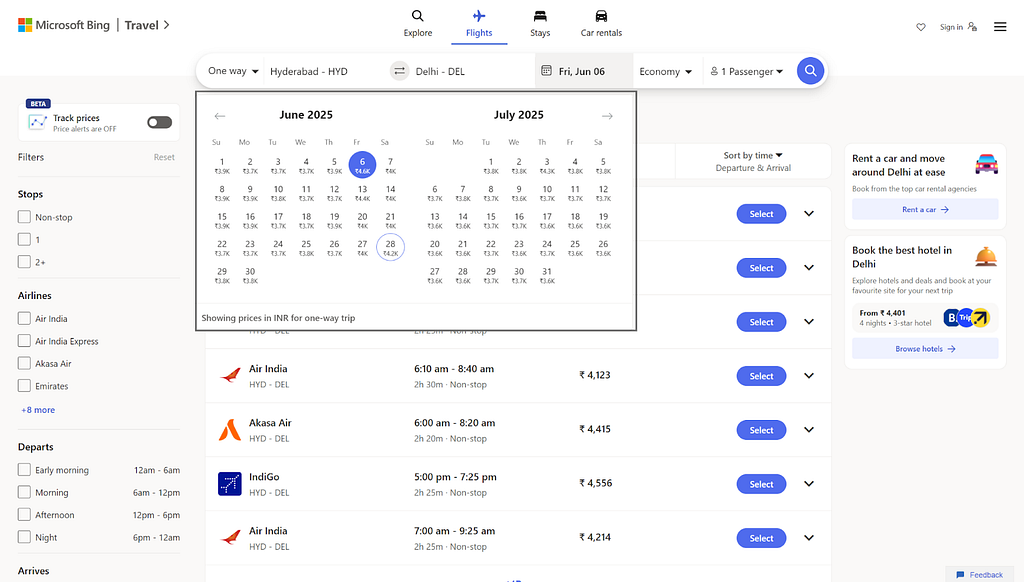1024x582 pixels.
Task: Click the Fri, Jun 06 date field
Action: [x=584, y=71]
